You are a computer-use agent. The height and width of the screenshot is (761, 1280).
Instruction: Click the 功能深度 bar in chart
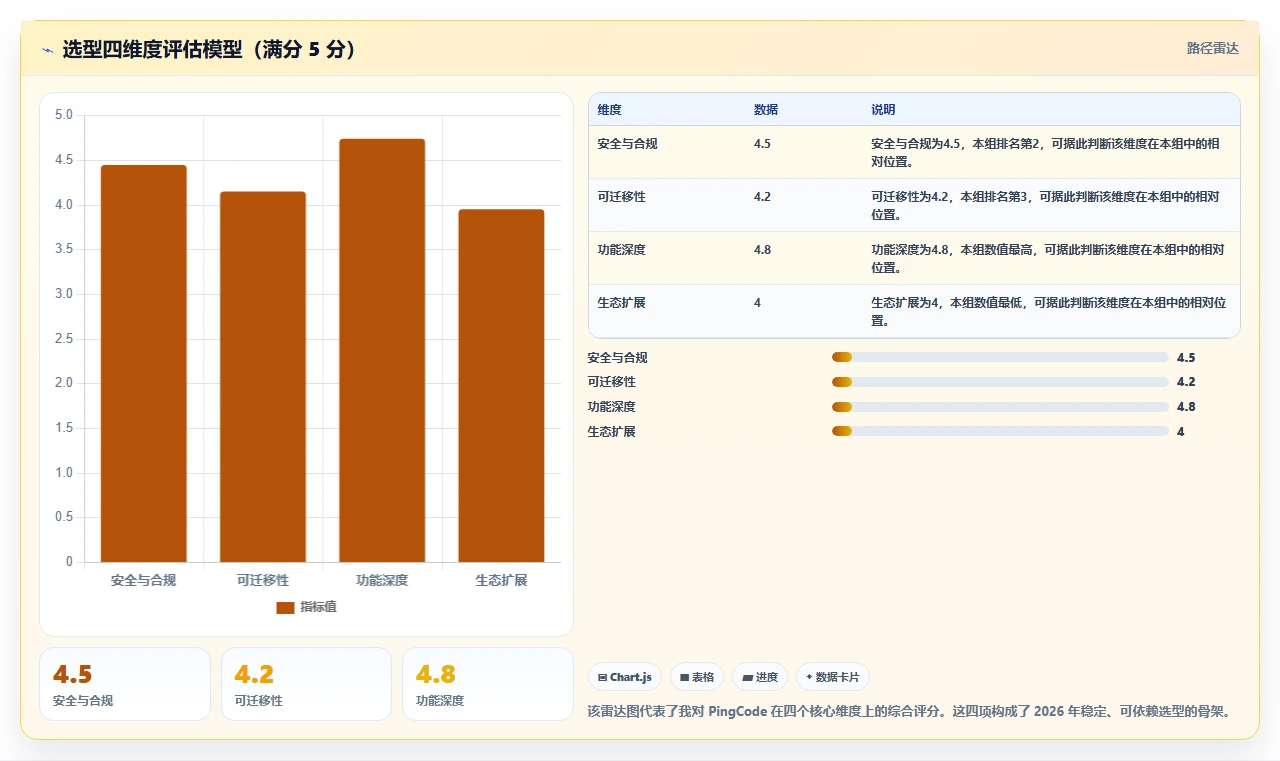point(382,350)
